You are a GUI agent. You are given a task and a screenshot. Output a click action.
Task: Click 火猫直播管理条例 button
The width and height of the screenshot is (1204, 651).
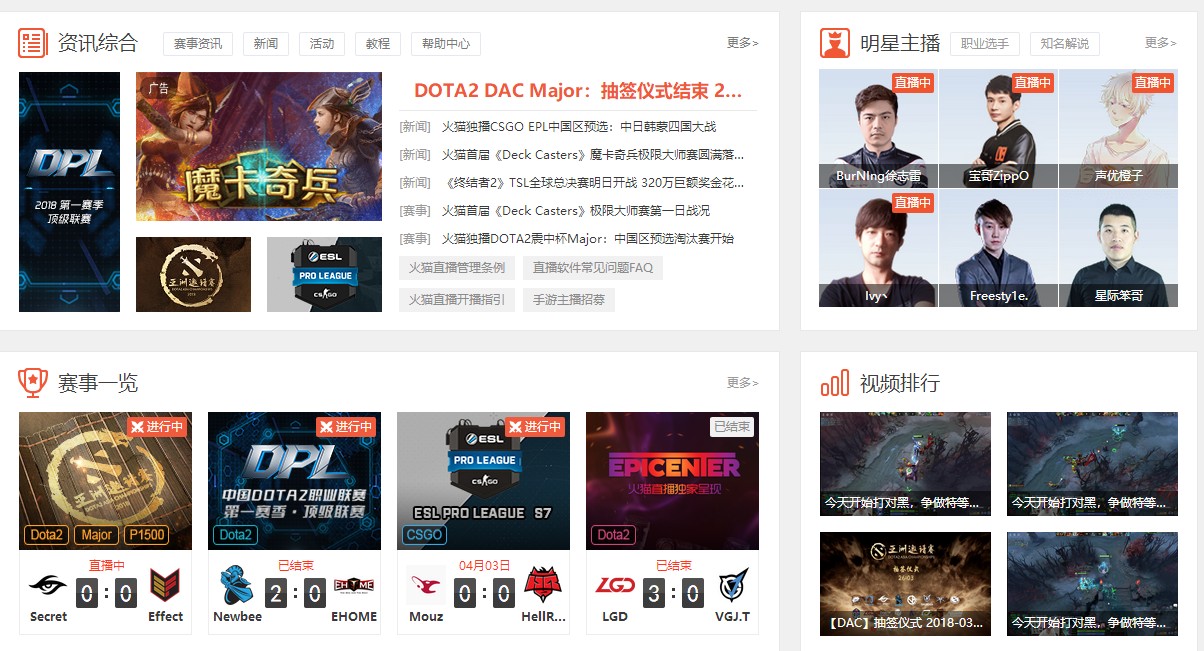[457, 268]
